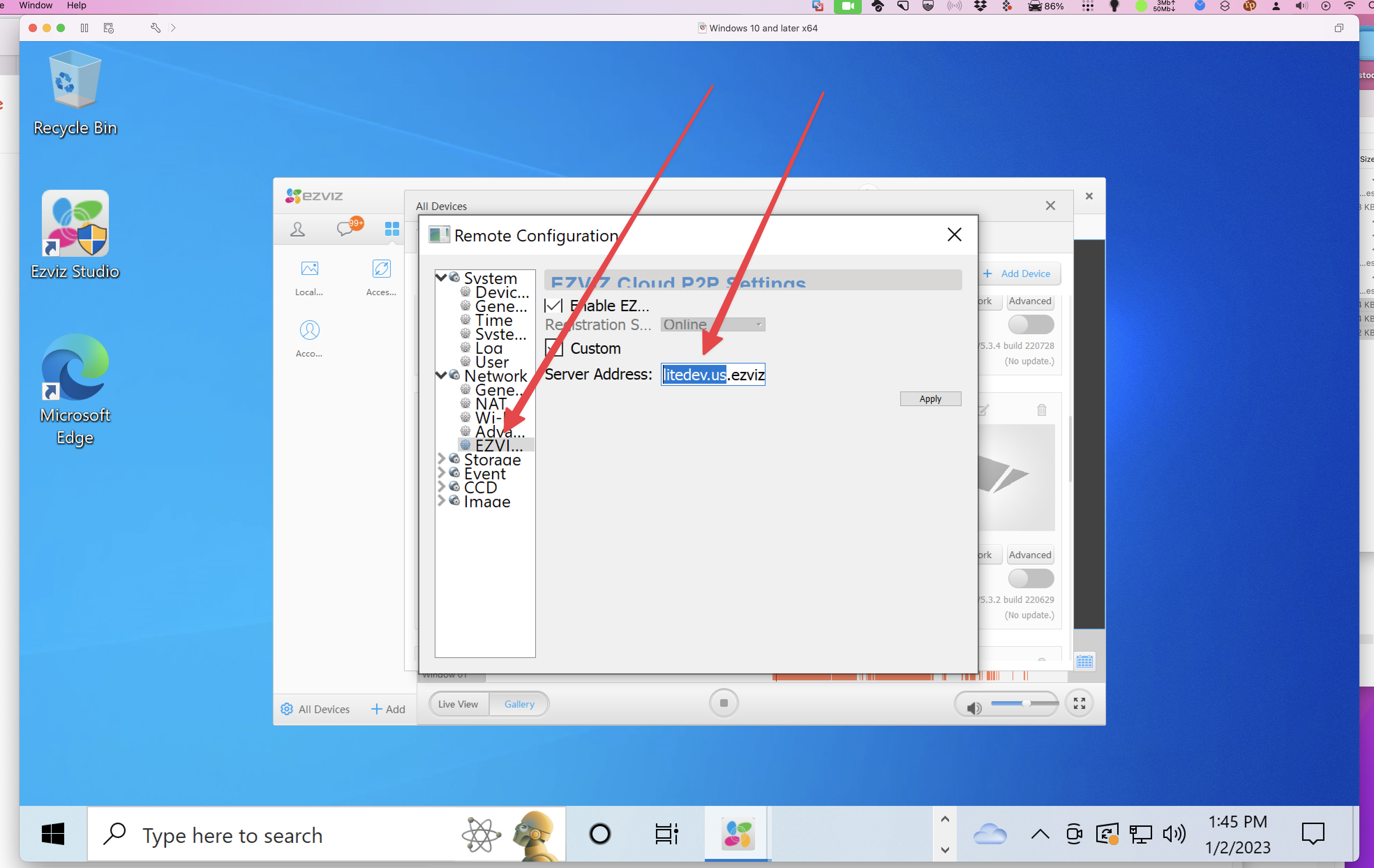Click the stop playback button
The width and height of the screenshot is (1374, 868).
click(x=724, y=703)
